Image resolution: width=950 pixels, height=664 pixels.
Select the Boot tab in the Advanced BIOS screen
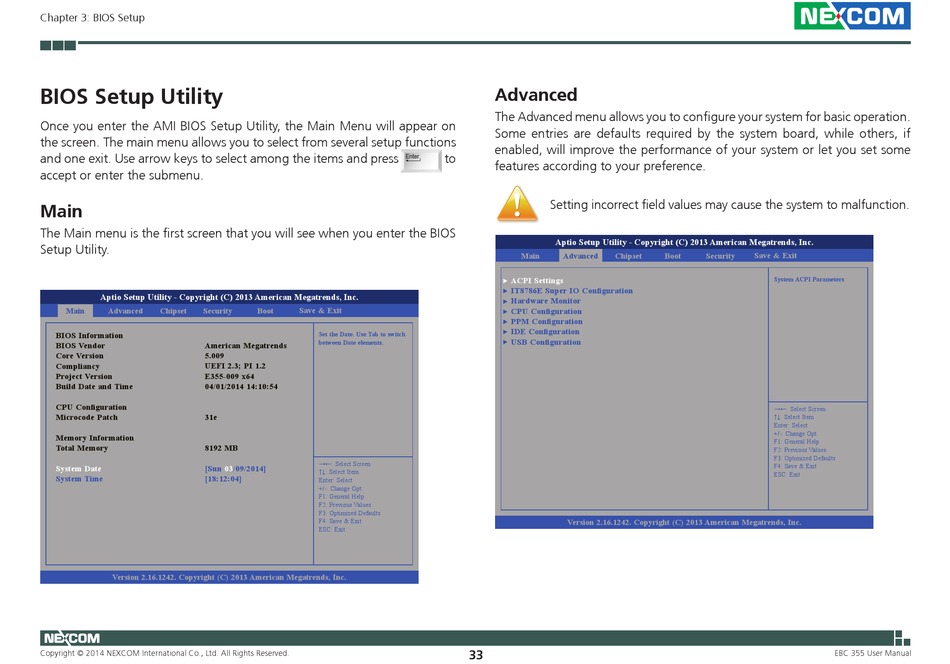(x=673, y=256)
